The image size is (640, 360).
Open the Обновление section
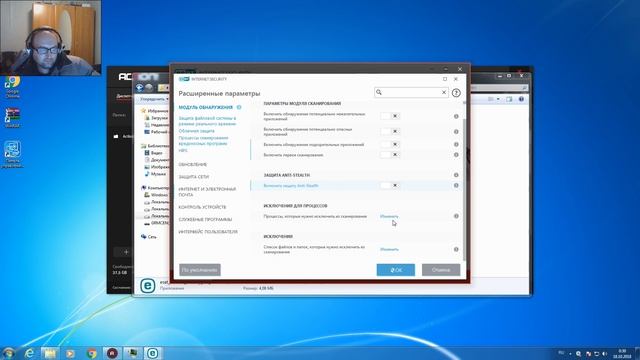193,164
